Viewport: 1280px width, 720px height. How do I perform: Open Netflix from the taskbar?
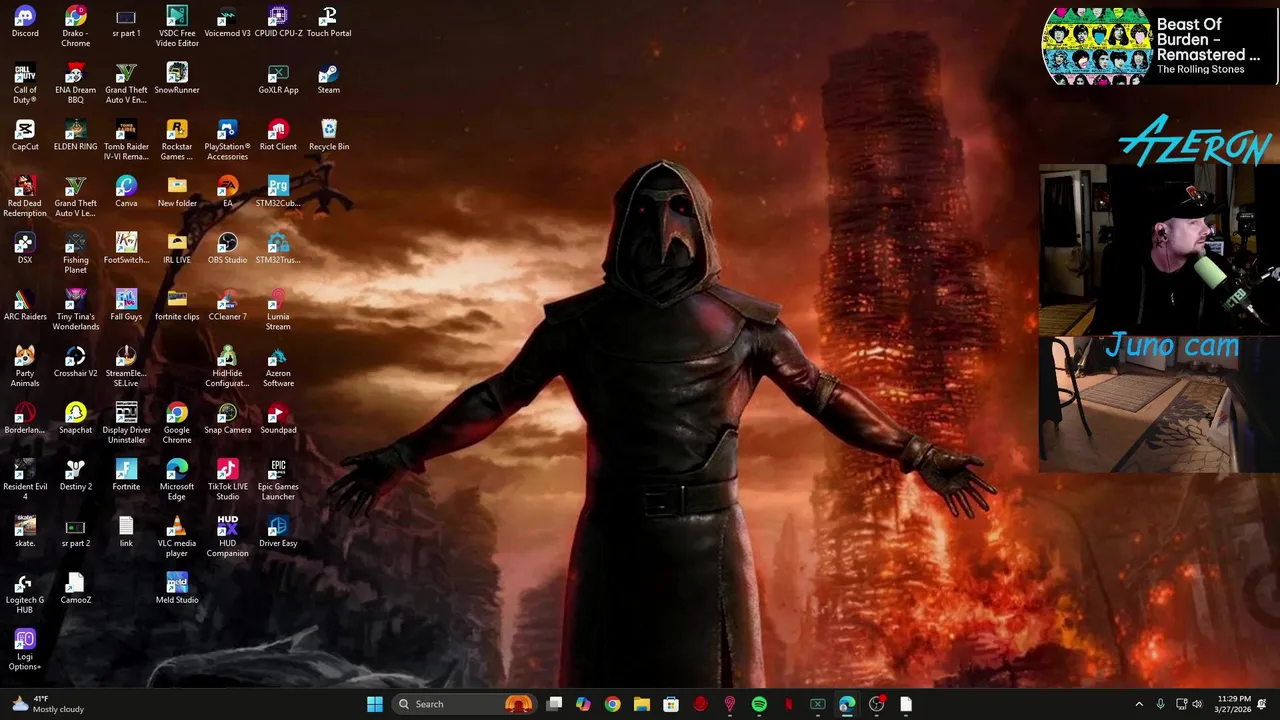788,704
